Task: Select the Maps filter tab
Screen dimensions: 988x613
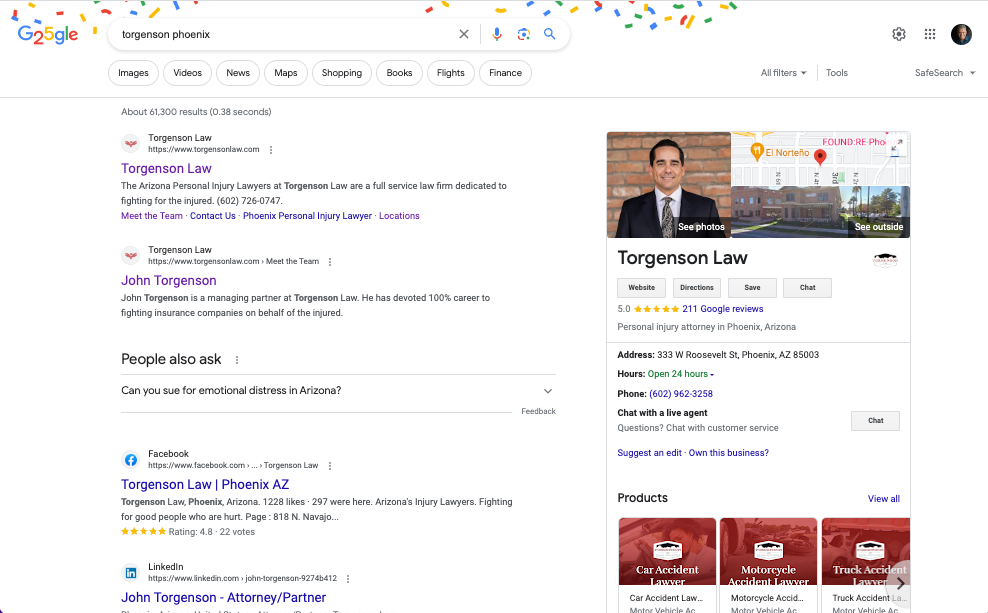Action: pyautogui.click(x=286, y=73)
